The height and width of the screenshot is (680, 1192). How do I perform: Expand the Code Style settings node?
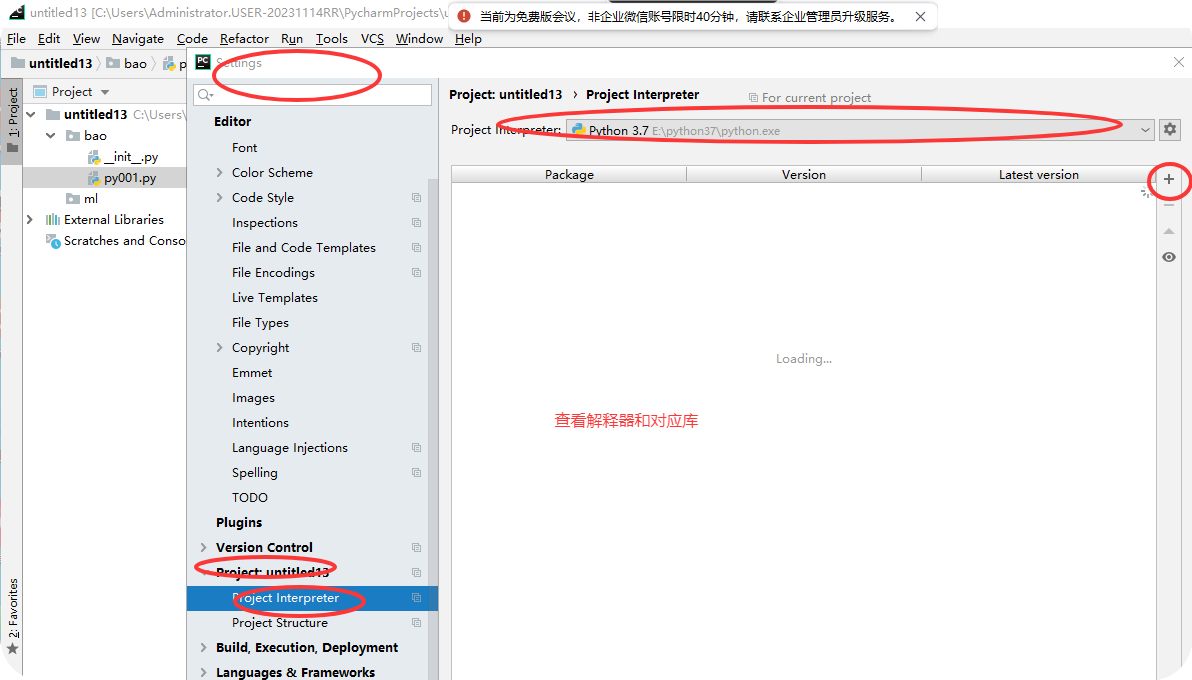point(220,198)
